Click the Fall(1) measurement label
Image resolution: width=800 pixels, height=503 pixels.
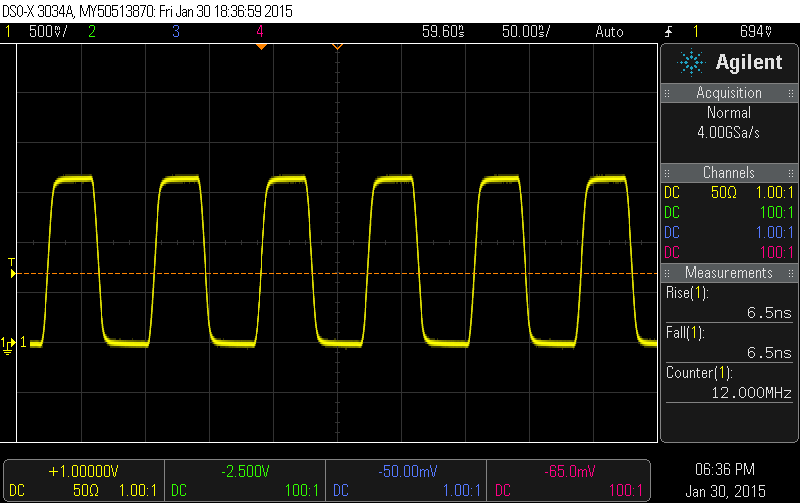(685, 333)
